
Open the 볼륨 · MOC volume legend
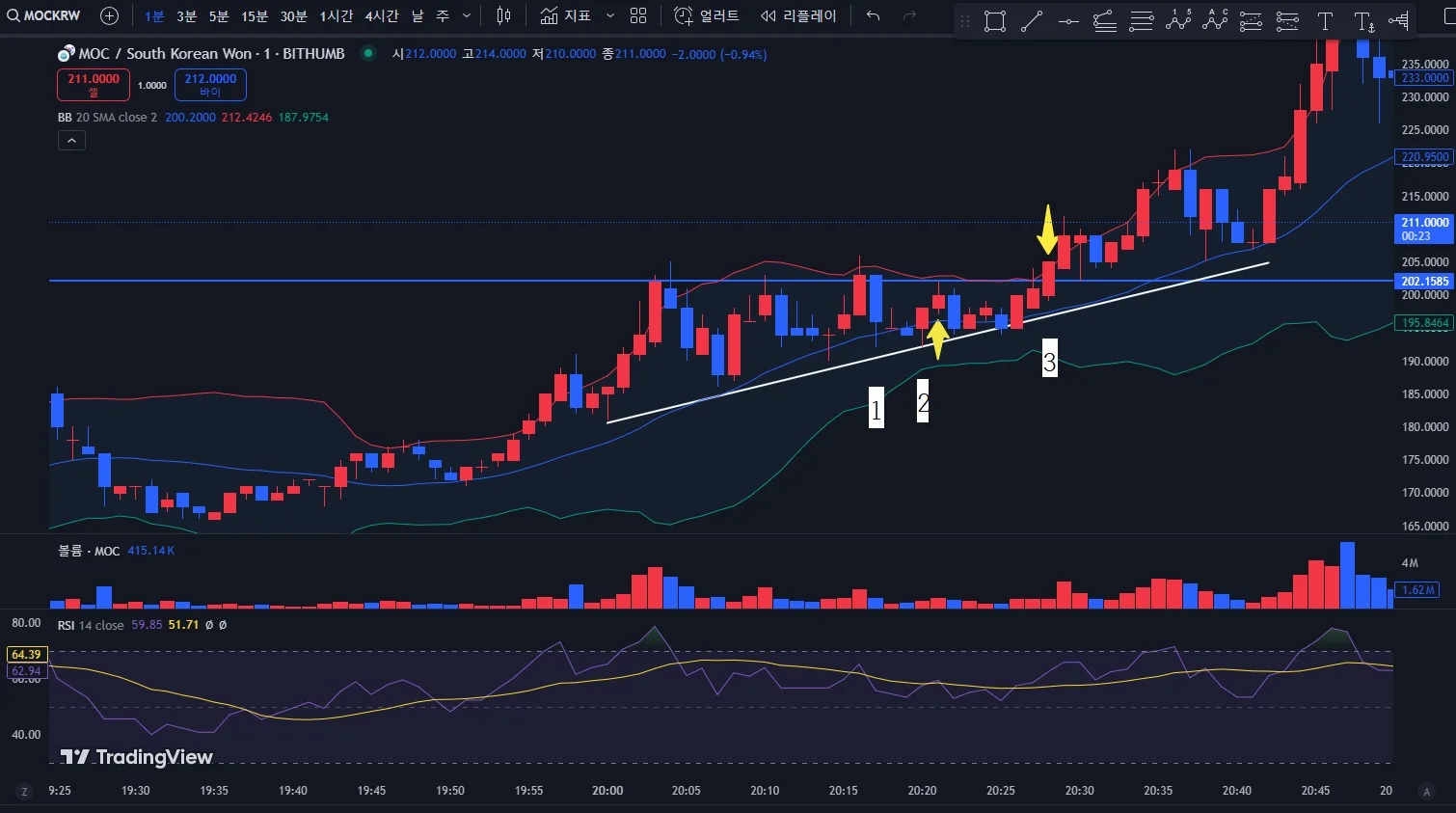(x=89, y=551)
